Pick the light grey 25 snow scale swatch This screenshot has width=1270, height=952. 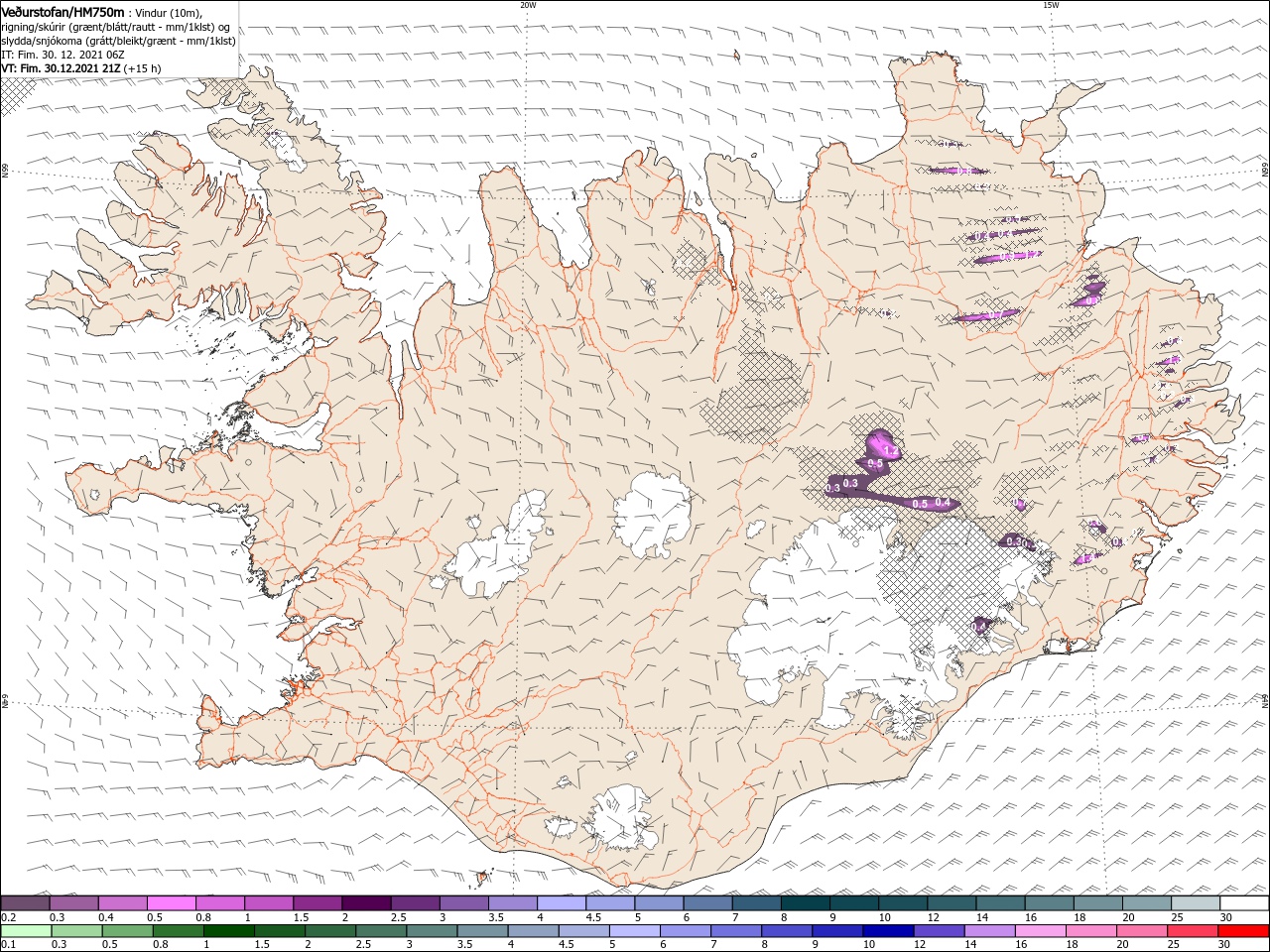tap(1196, 903)
